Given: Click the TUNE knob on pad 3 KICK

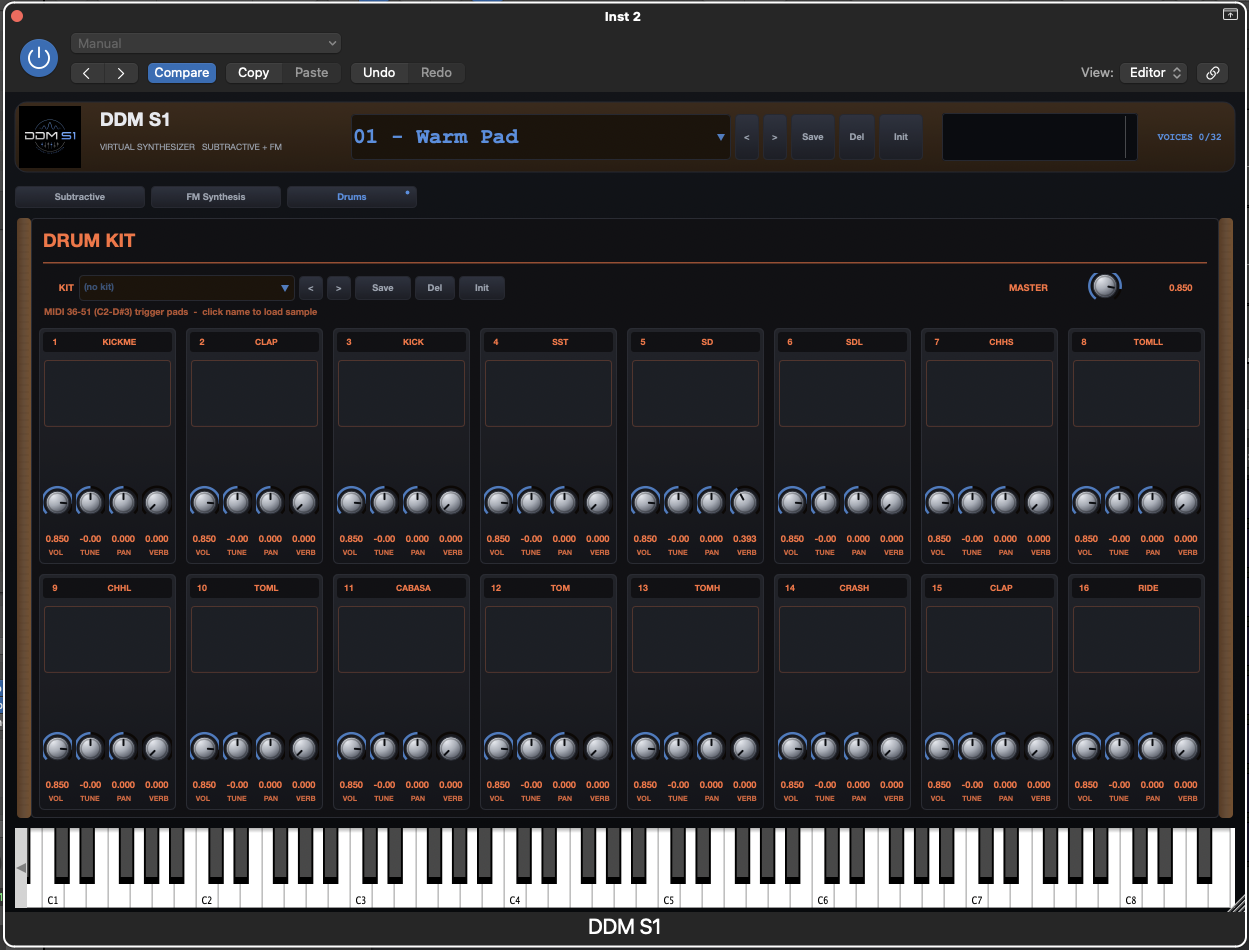Looking at the screenshot, I should [384, 502].
